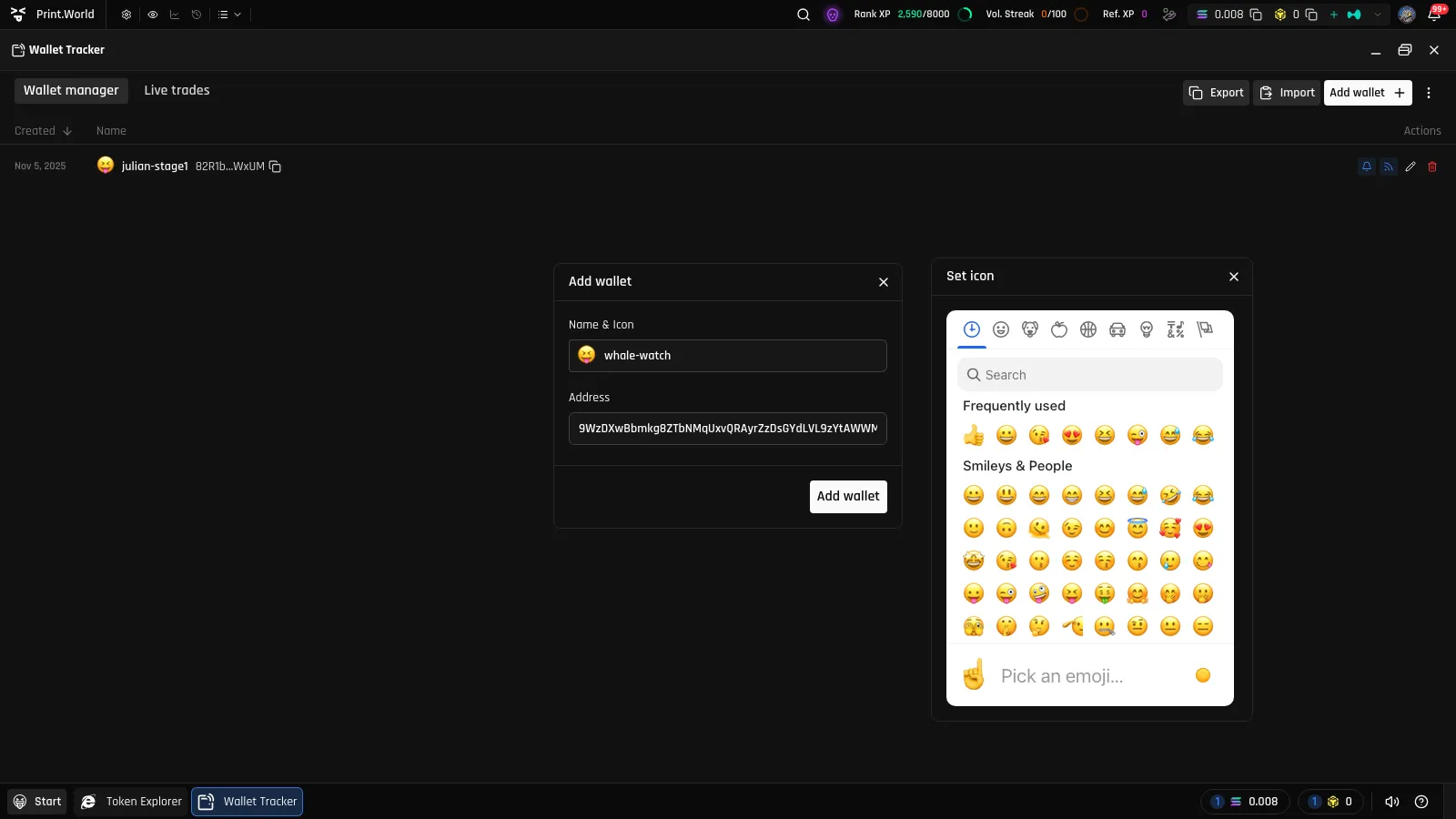Click the eye watchlist icon in top bar
The image size is (1456, 819).
pyautogui.click(x=152, y=15)
